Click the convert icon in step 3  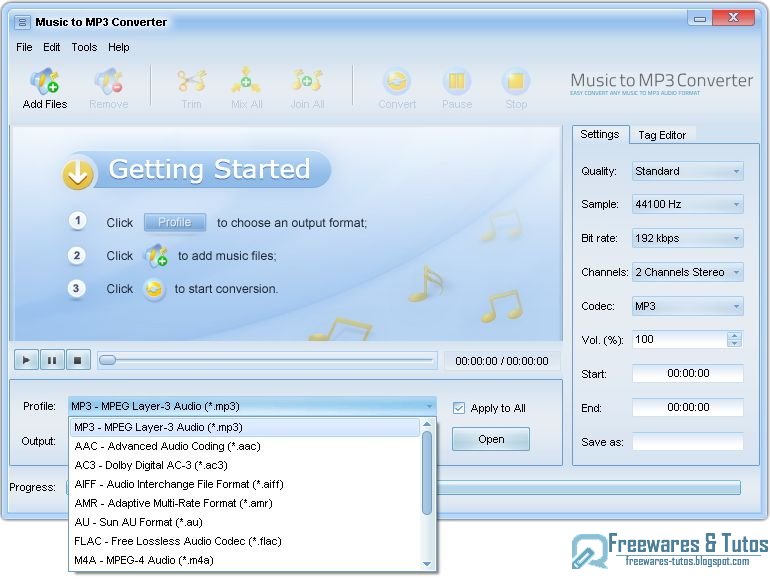pos(154,289)
